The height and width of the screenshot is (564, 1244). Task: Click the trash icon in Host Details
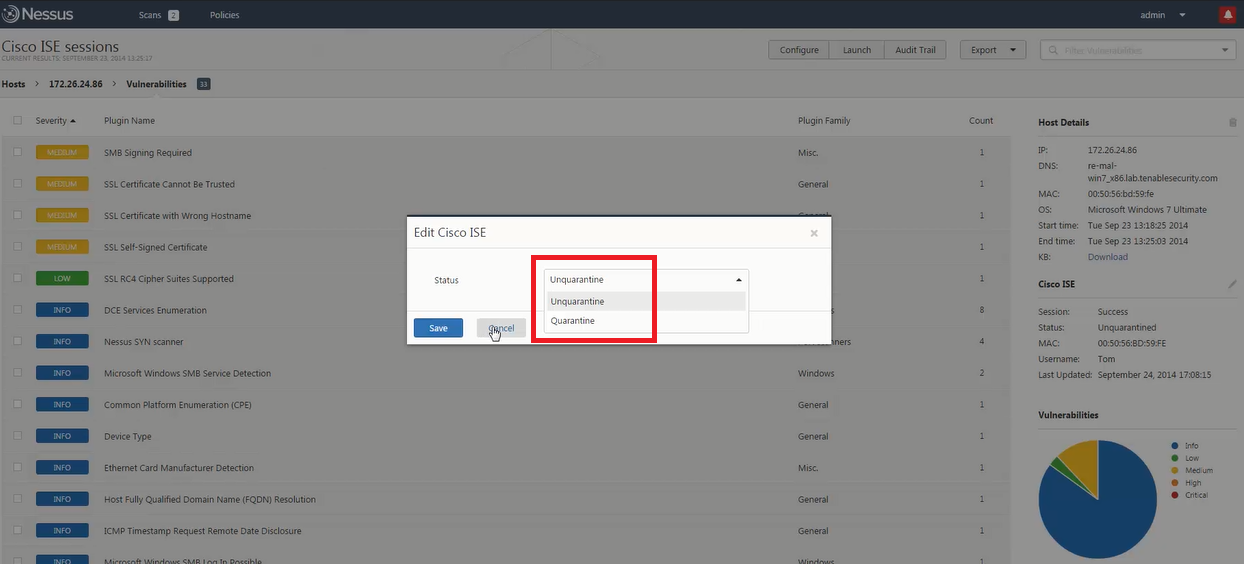coord(1232,122)
